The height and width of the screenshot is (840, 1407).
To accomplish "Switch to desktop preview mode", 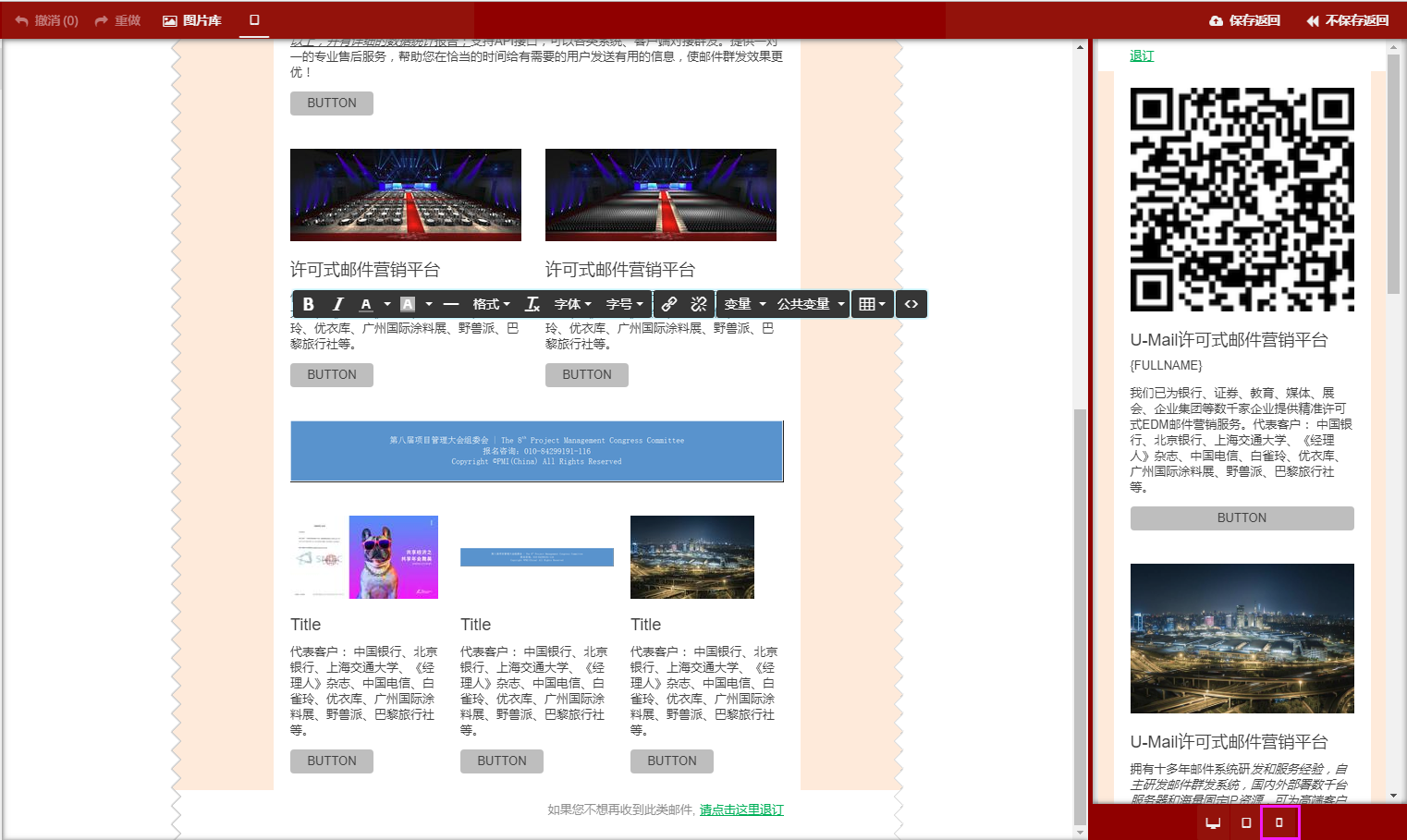I will (1213, 822).
